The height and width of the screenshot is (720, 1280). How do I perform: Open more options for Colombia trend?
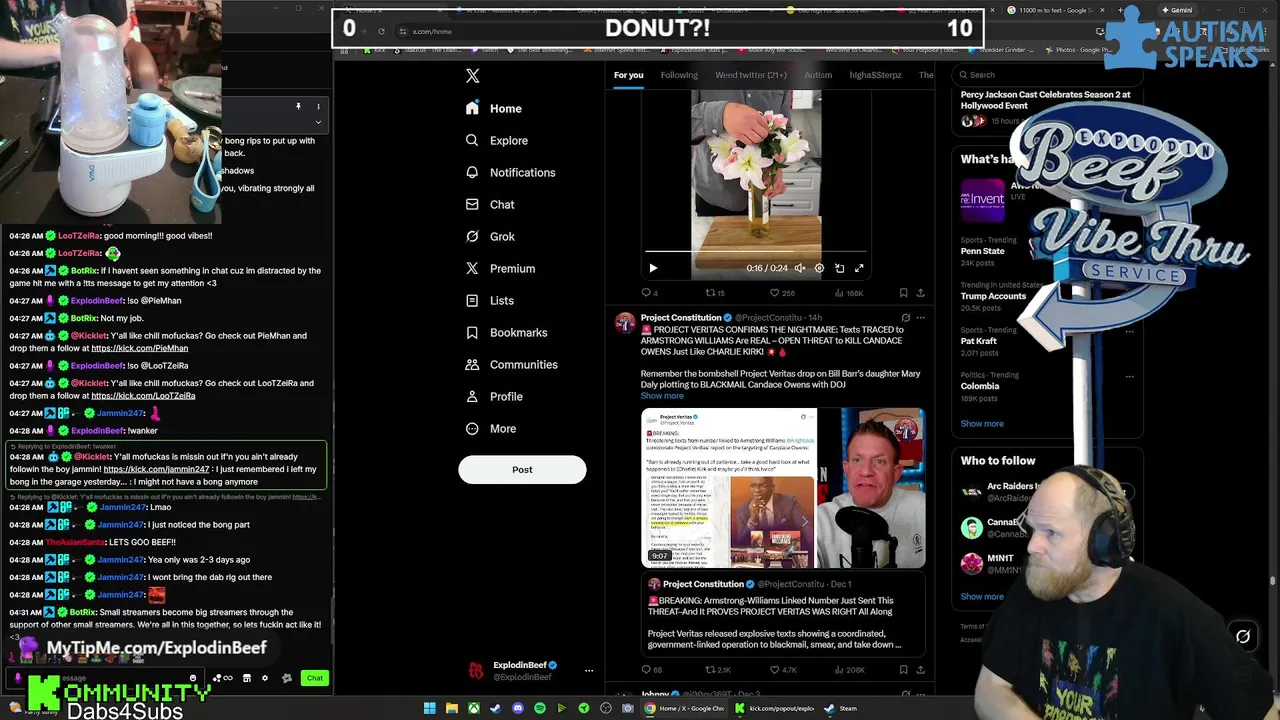(1129, 377)
